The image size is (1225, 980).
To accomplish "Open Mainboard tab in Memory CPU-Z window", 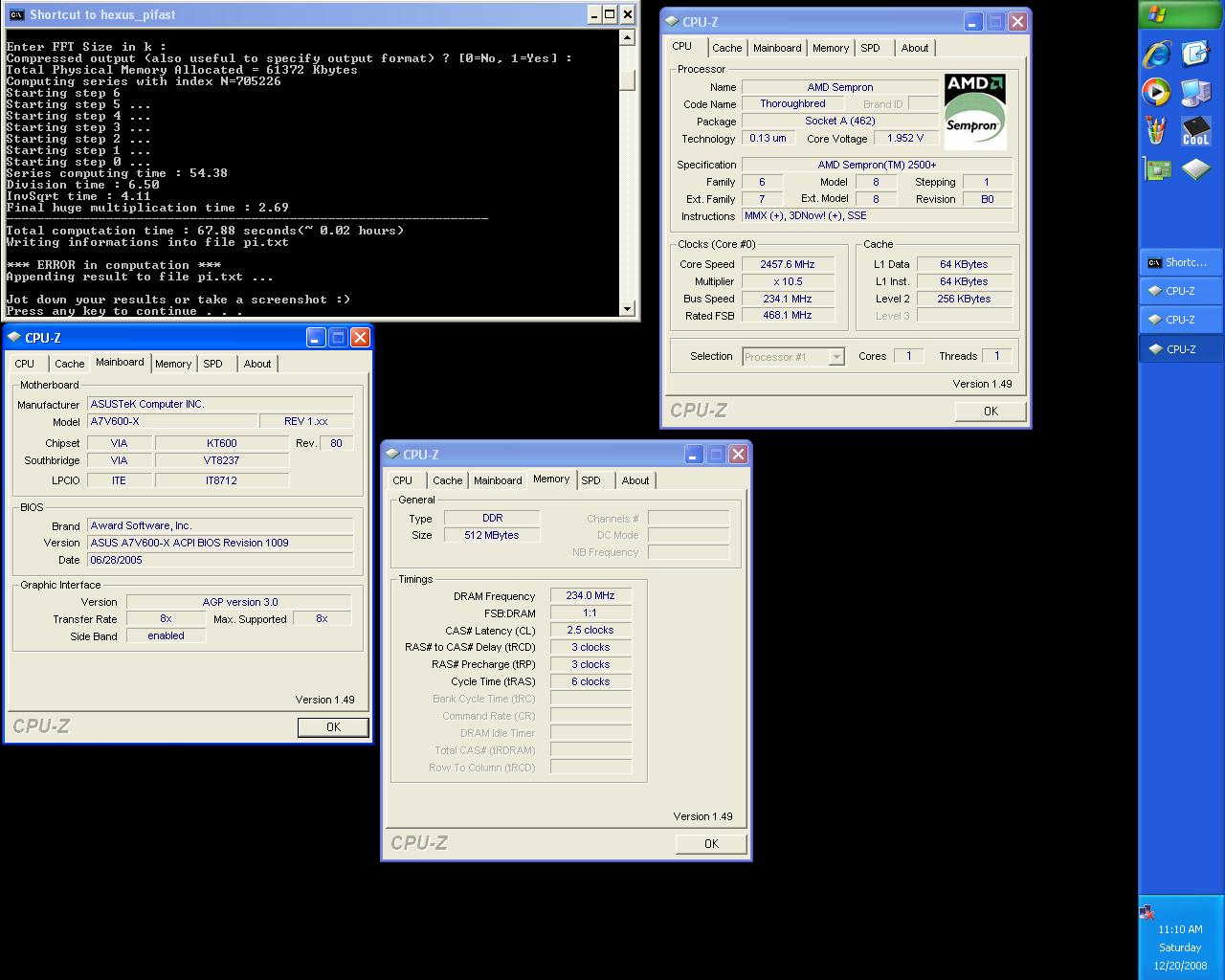I will [498, 480].
